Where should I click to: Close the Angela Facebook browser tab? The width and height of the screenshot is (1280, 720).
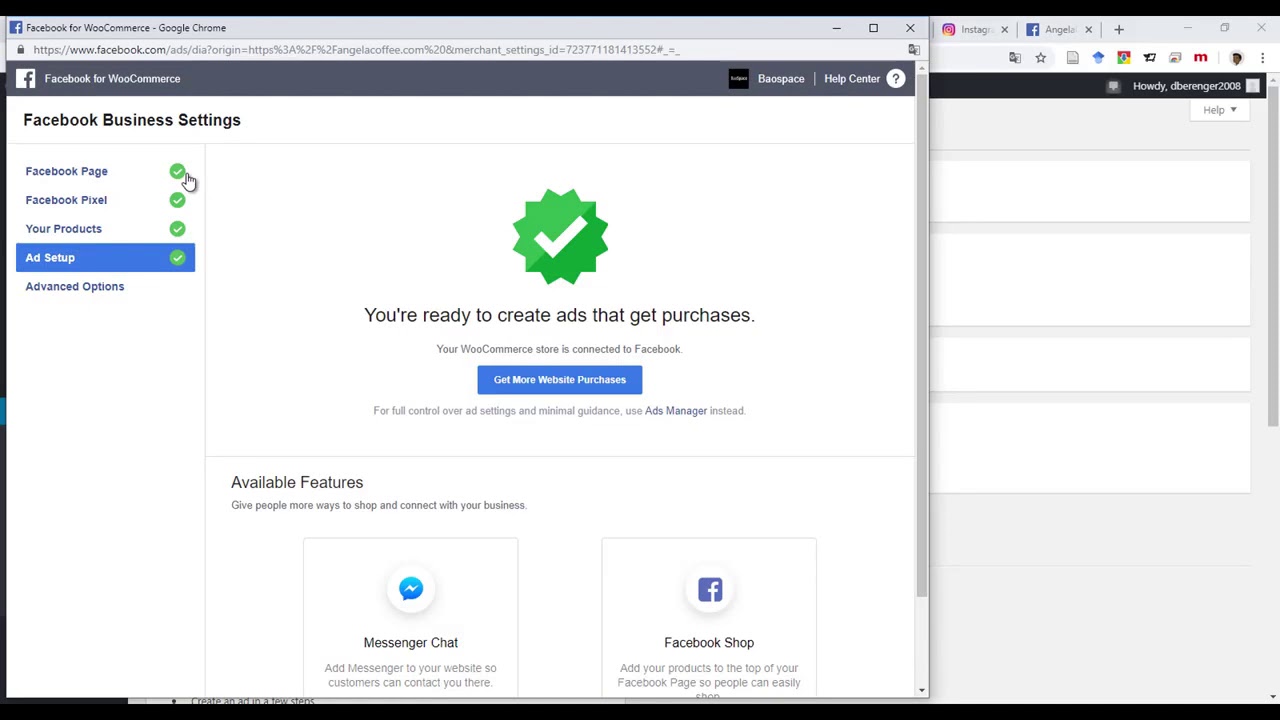pos(1088,30)
